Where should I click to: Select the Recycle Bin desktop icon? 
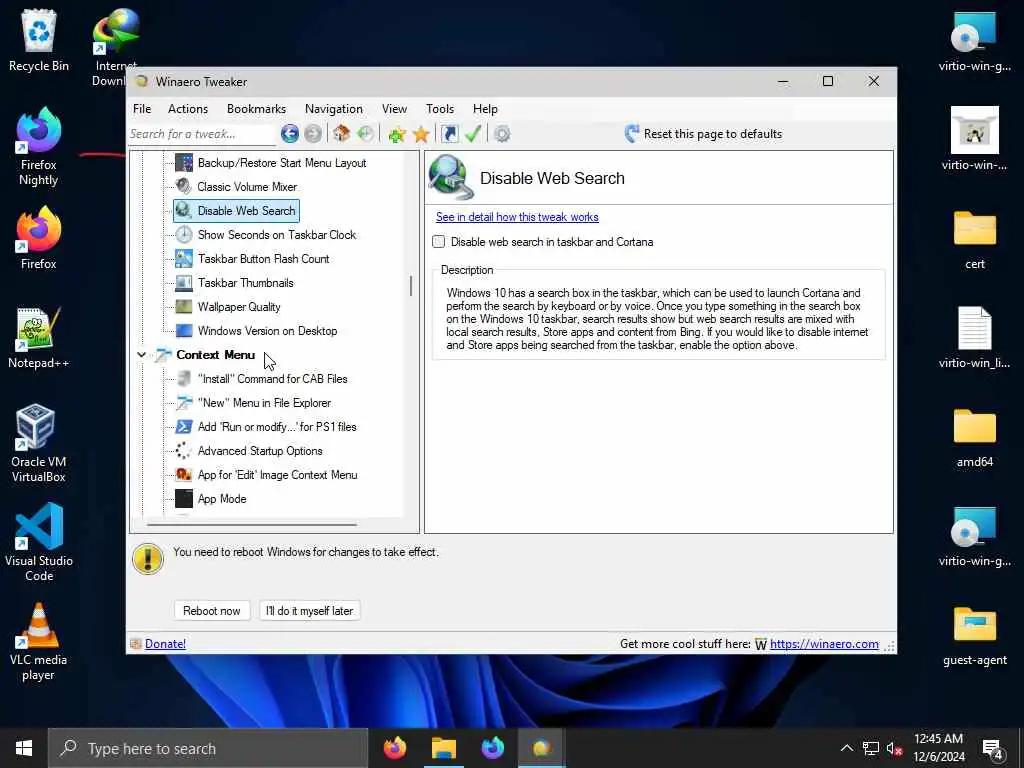coord(39,40)
